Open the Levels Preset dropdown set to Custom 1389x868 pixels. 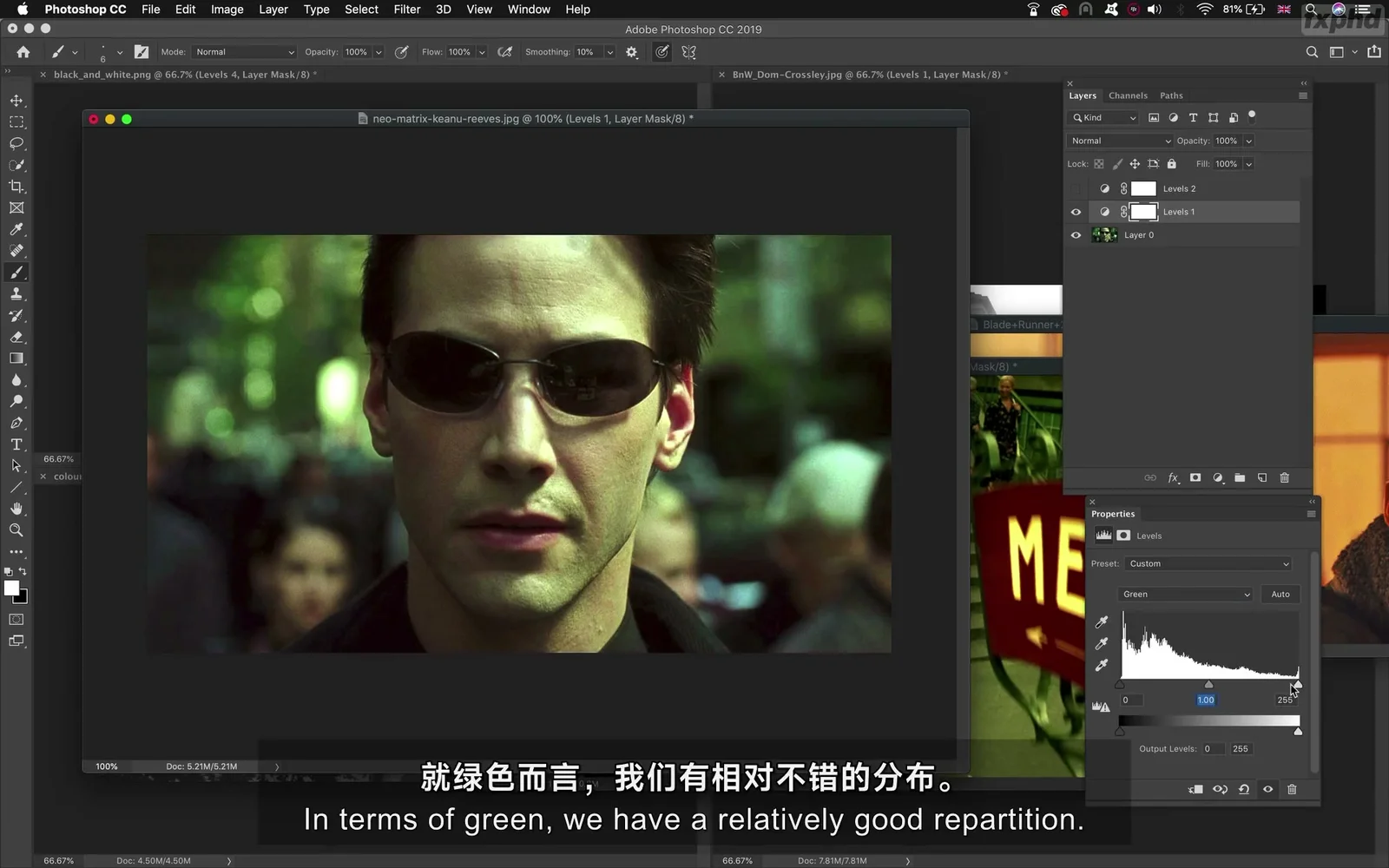(x=1208, y=564)
